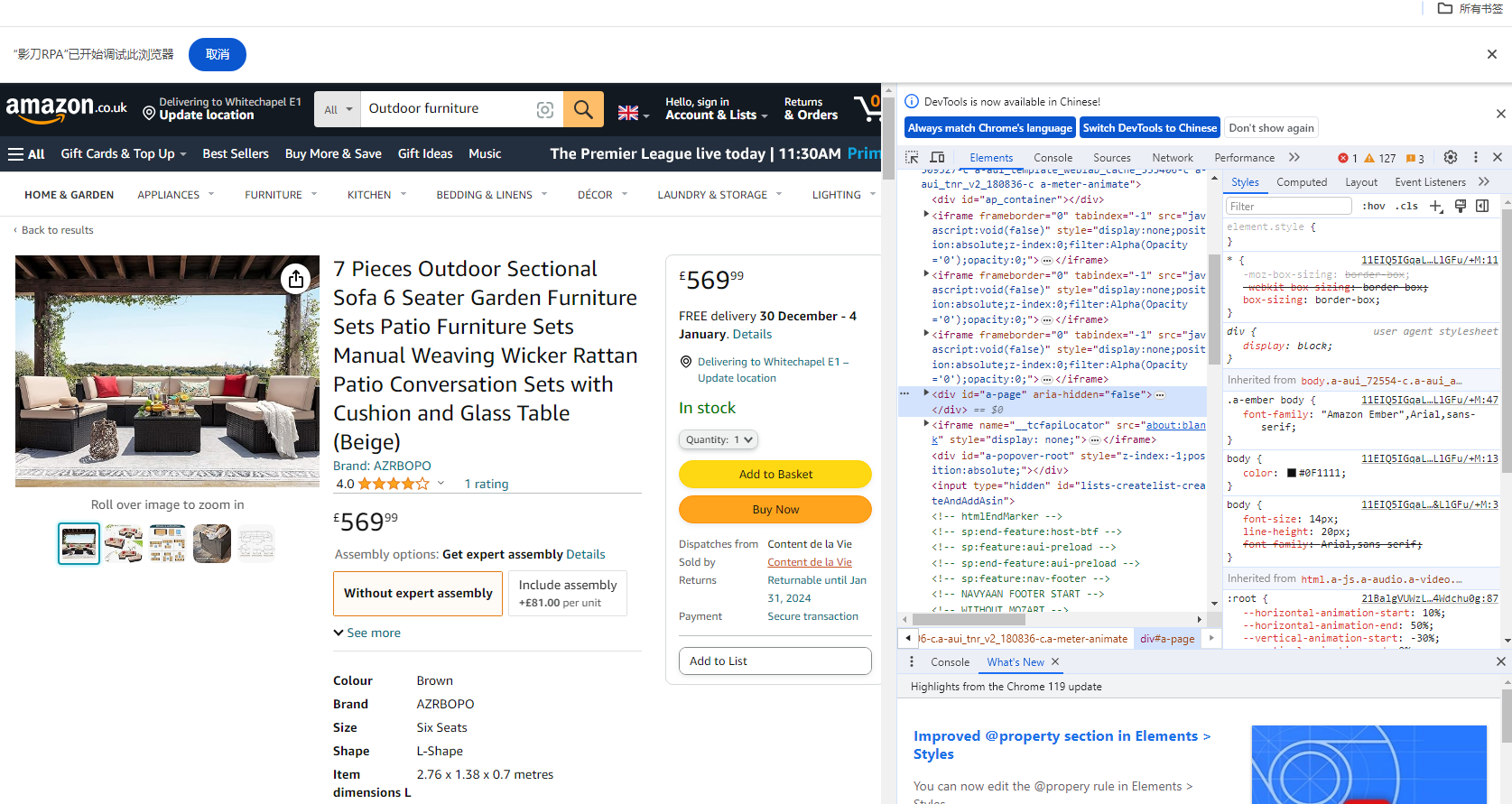Viewport: 1512px width, 804px height.
Task: Click the black color swatch for #0F1111
Action: pos(1292,473)
